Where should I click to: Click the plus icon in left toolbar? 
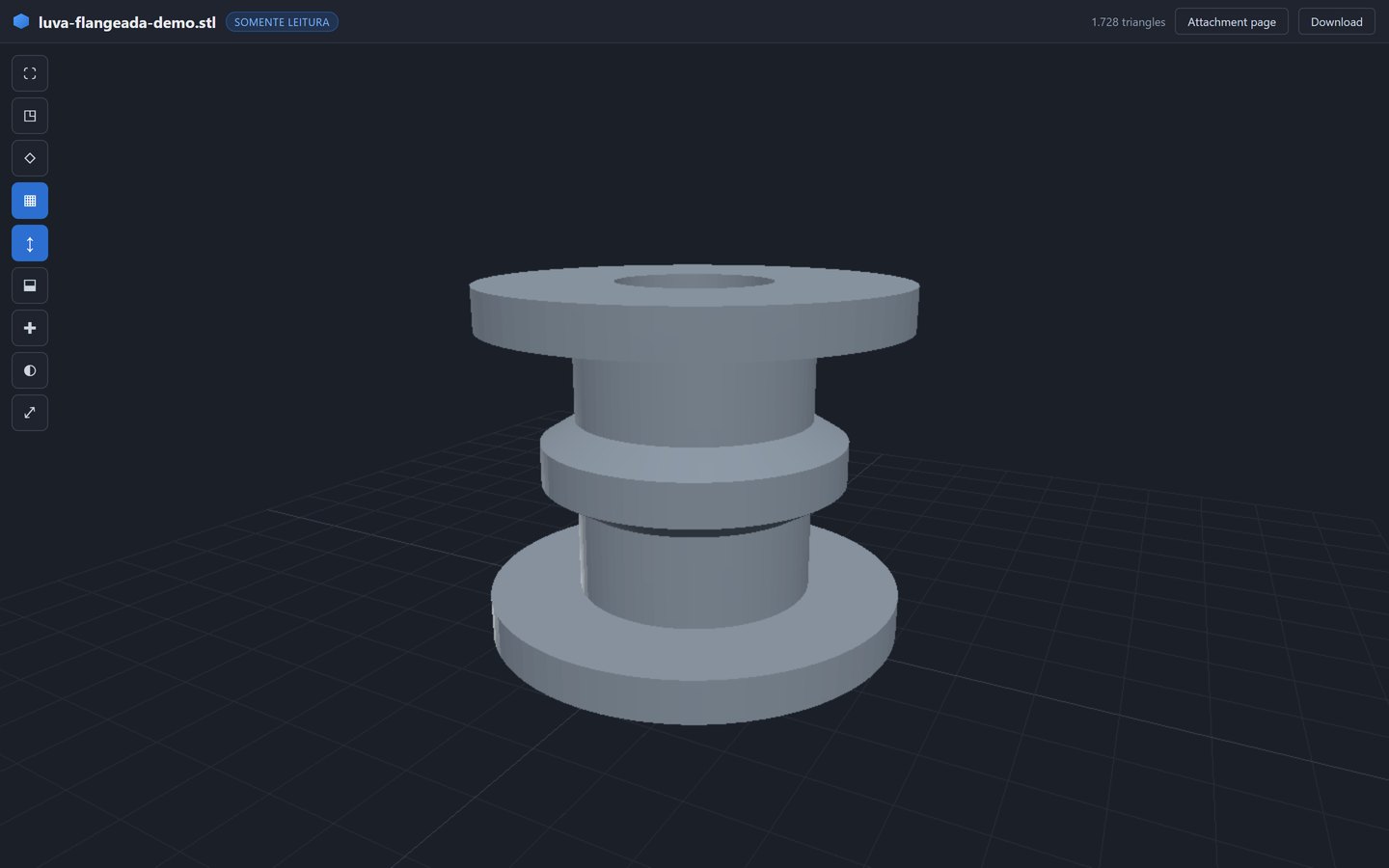click(x=30, y=328)
